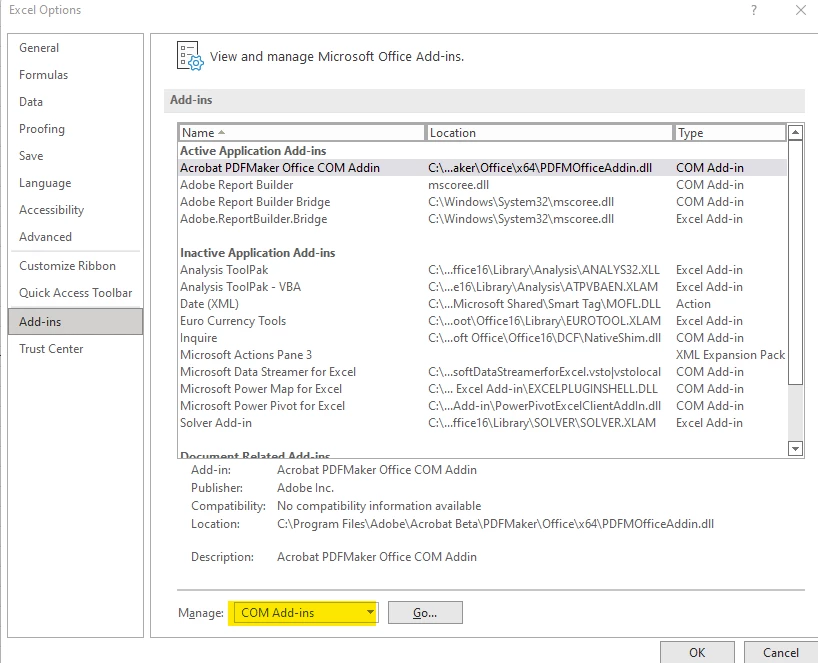Image resolution: width=818 pixels, height=663 pixels.
Task: Select Microsoft Power Pivot for Excel
Action: click(483, 406)
